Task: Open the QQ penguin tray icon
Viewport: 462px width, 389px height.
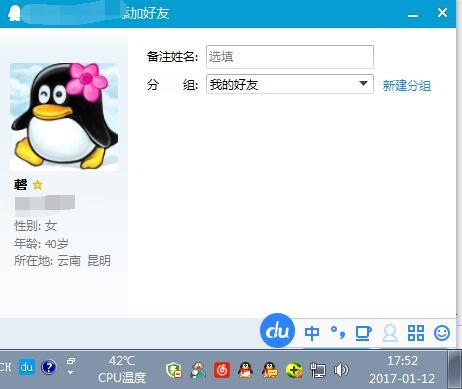Action: click(x=245, y=370)
